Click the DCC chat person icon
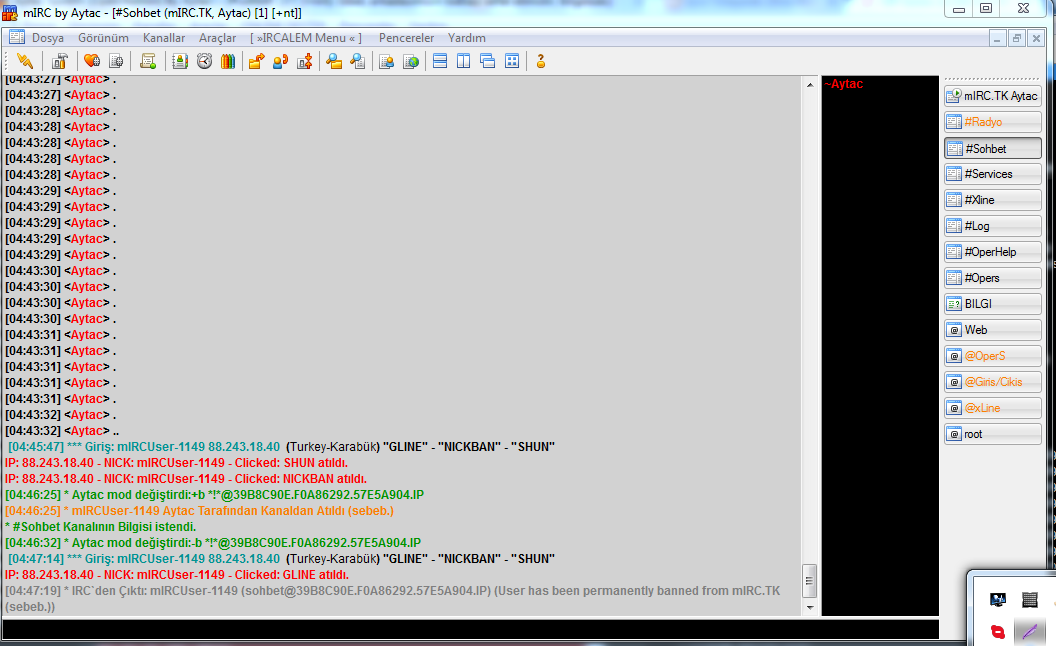This screenshot has width=1056, height=646. [280, 61]
